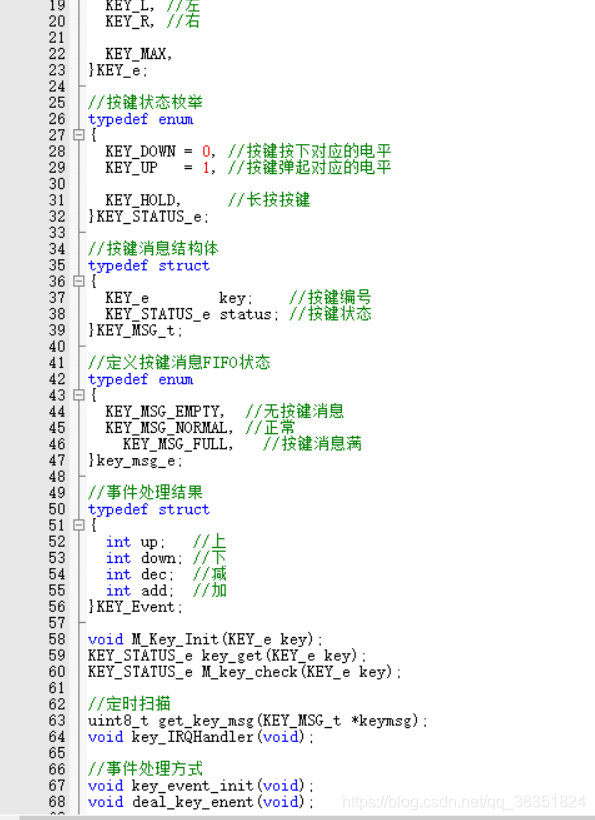Click the }KEY_Event; closing line
The height and width of the screenshot is (820, 595).
[x=136, y=607]
